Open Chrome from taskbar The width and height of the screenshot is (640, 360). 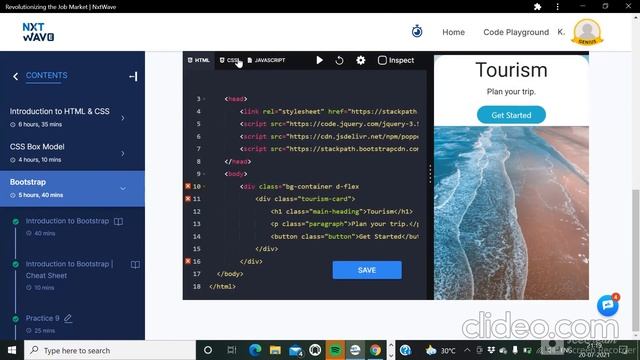375,350
